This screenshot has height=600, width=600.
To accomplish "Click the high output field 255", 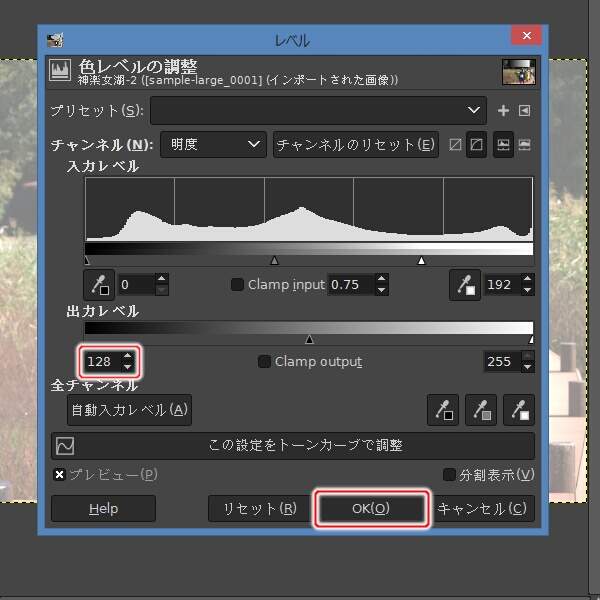I will click(503, 362).
